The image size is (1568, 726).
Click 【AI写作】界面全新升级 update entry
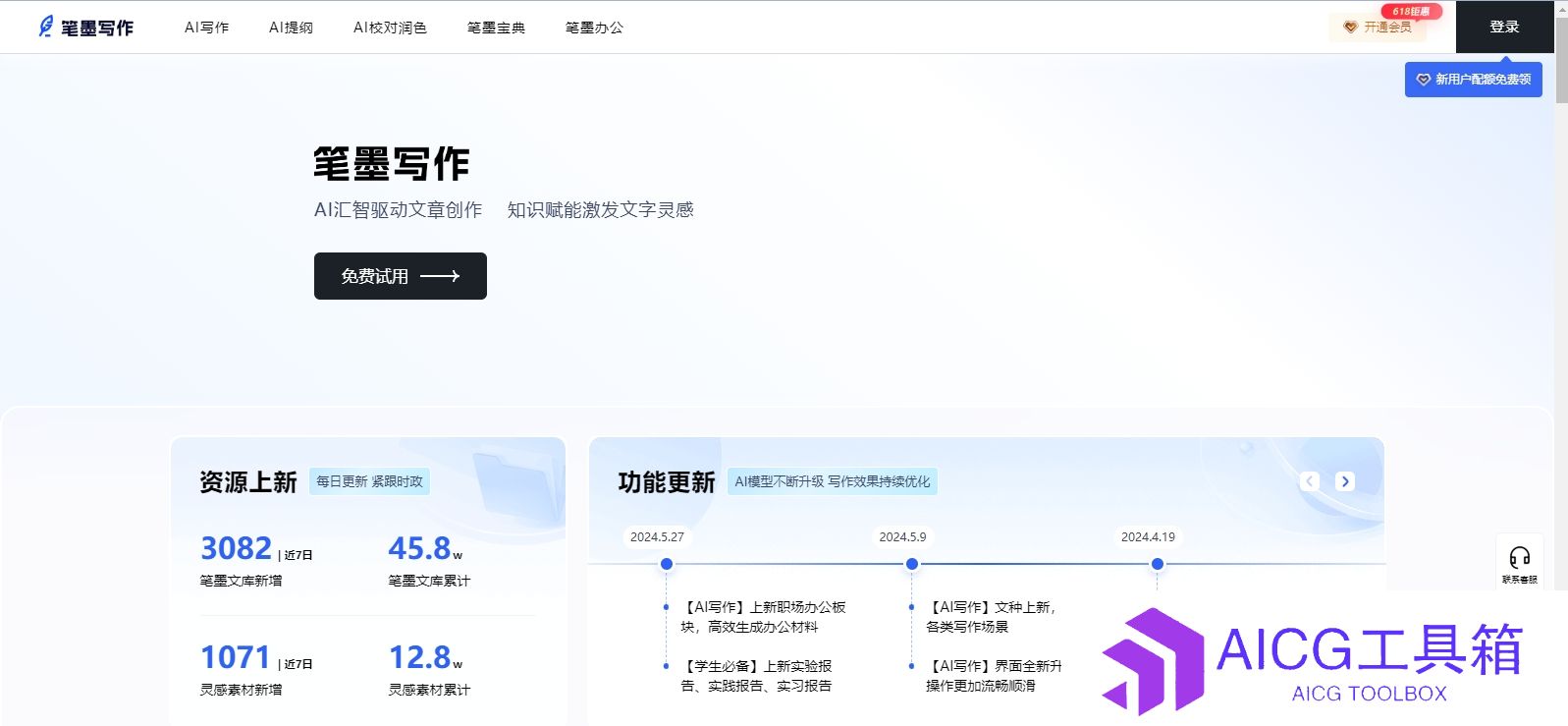click(x=994, y=676)
